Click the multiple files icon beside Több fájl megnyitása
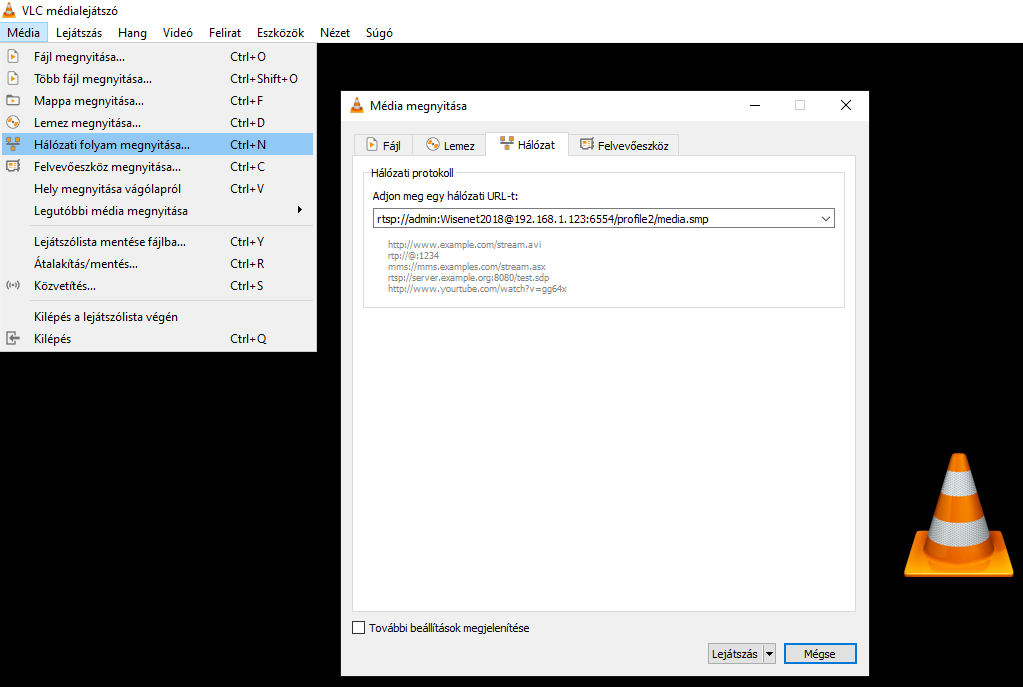The image size is (1023, 687). tap(13, 78)
